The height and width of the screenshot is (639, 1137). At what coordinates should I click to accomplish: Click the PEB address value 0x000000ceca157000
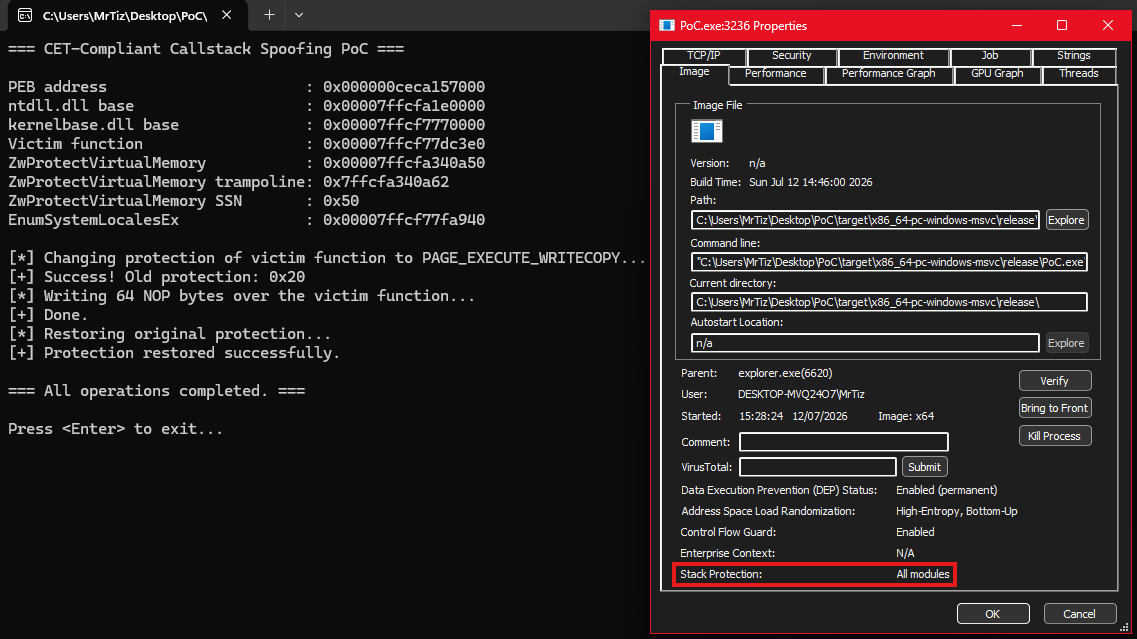point(404,87)
